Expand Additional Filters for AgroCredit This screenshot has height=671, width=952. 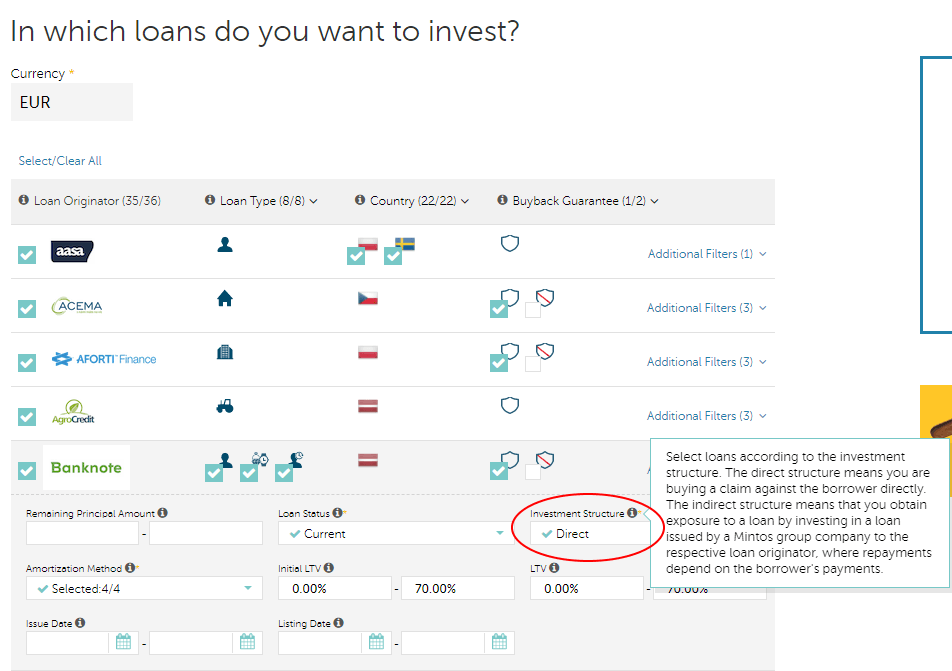pyautogui.click(x=706, y=416)
